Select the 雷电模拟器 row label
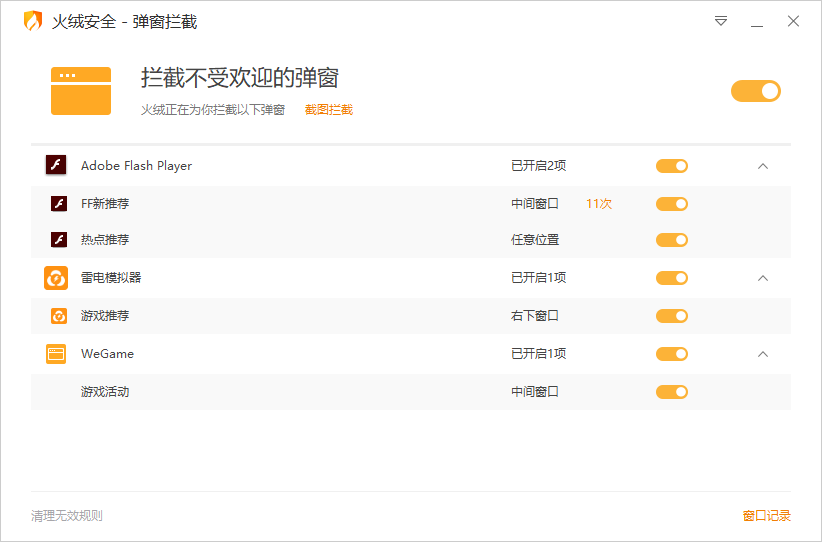Image resolution: width=822 pixels, height=542 pixels. click(x=111, y=278)
